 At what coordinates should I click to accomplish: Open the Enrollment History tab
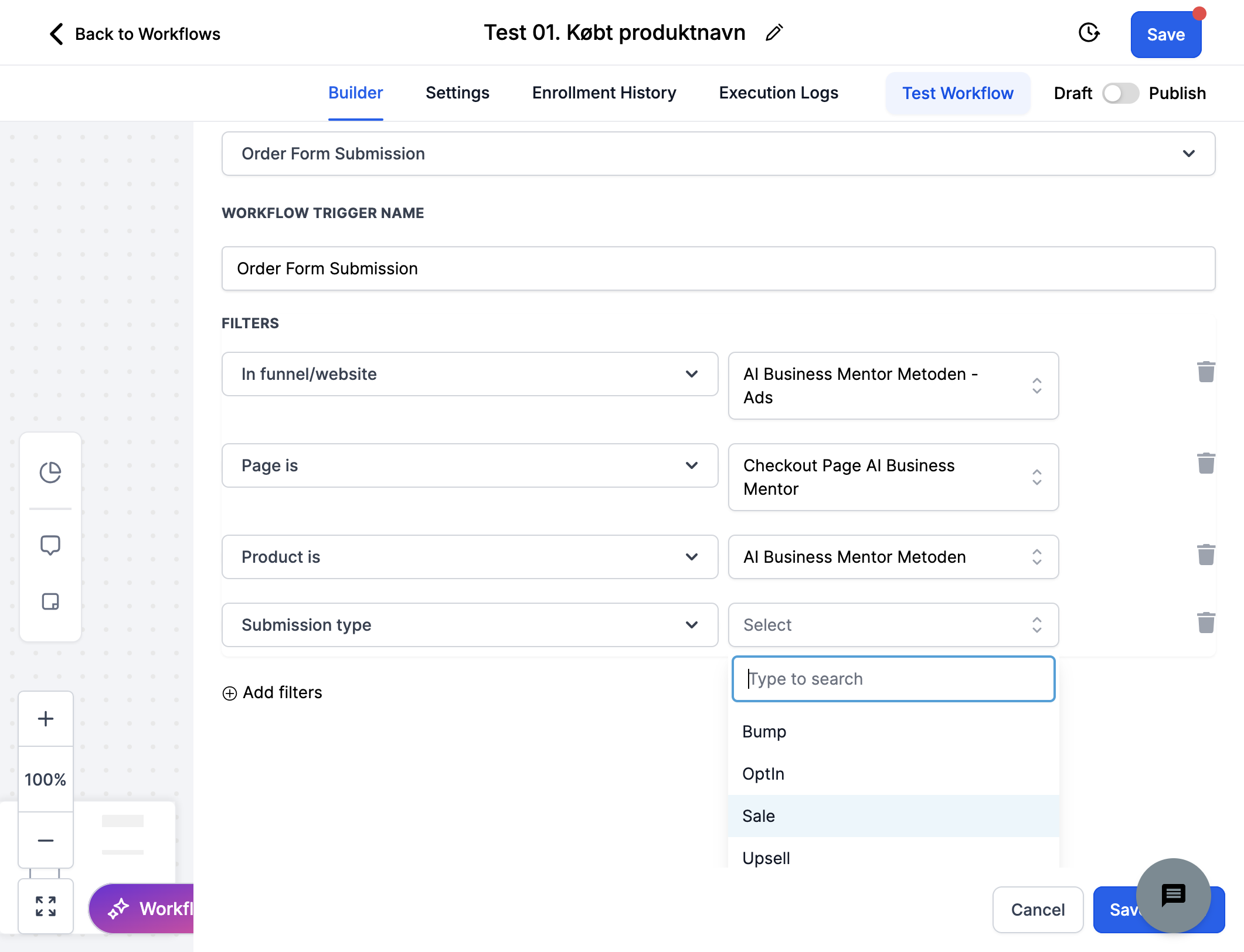604,93
